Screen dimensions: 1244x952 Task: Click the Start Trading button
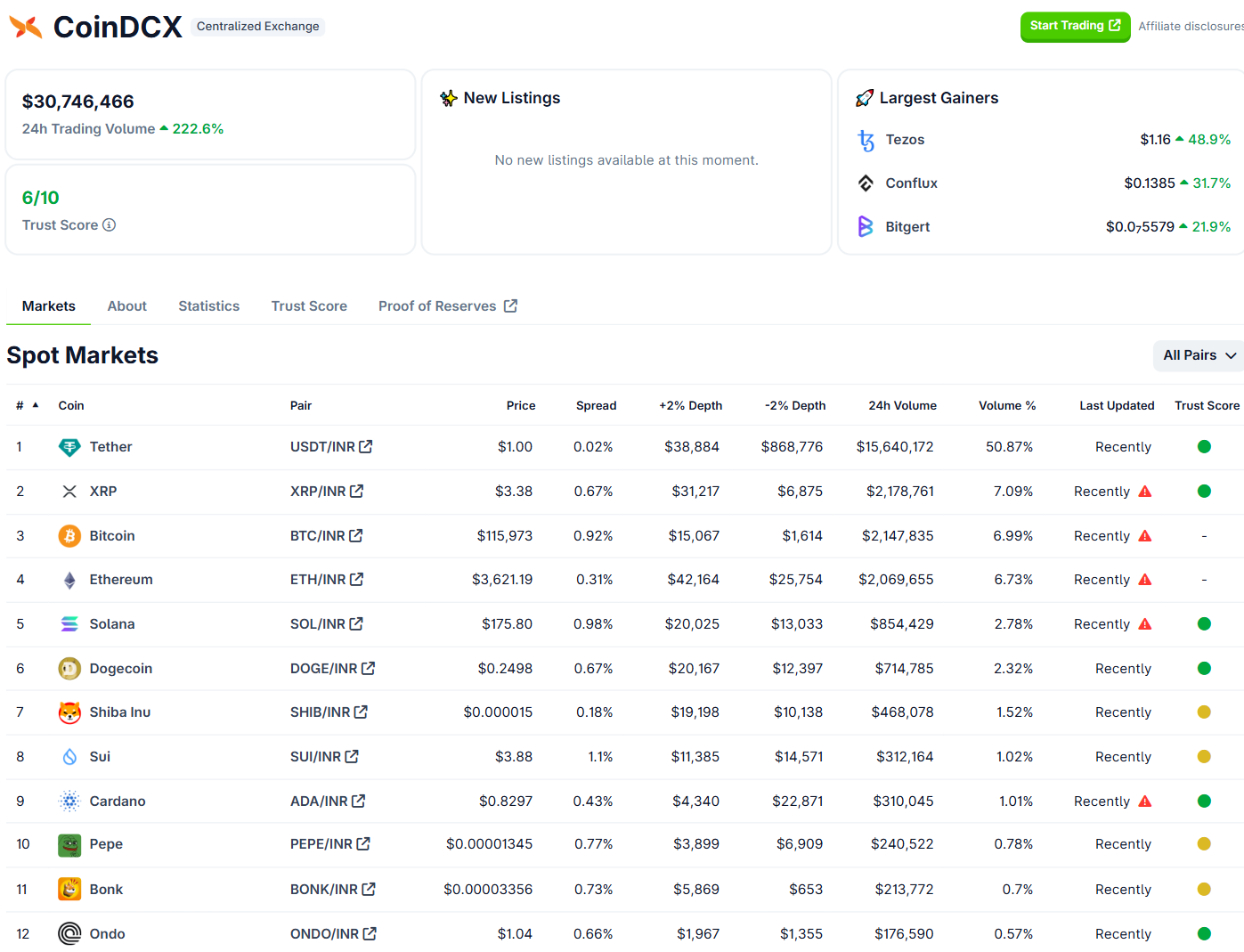(x=1075, y=27)
